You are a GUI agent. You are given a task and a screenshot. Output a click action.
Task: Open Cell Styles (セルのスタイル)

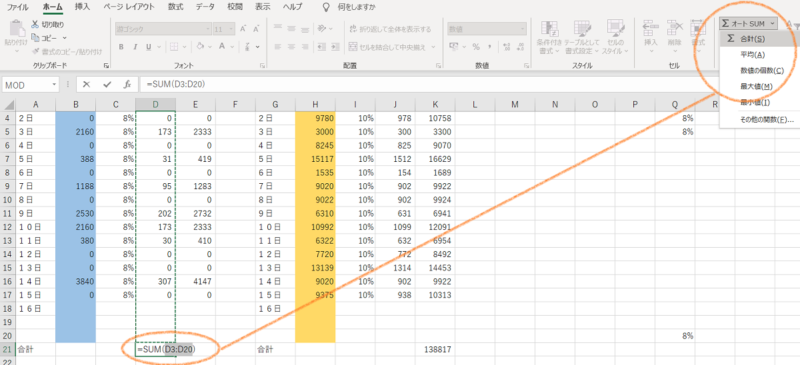click(614, 37)
